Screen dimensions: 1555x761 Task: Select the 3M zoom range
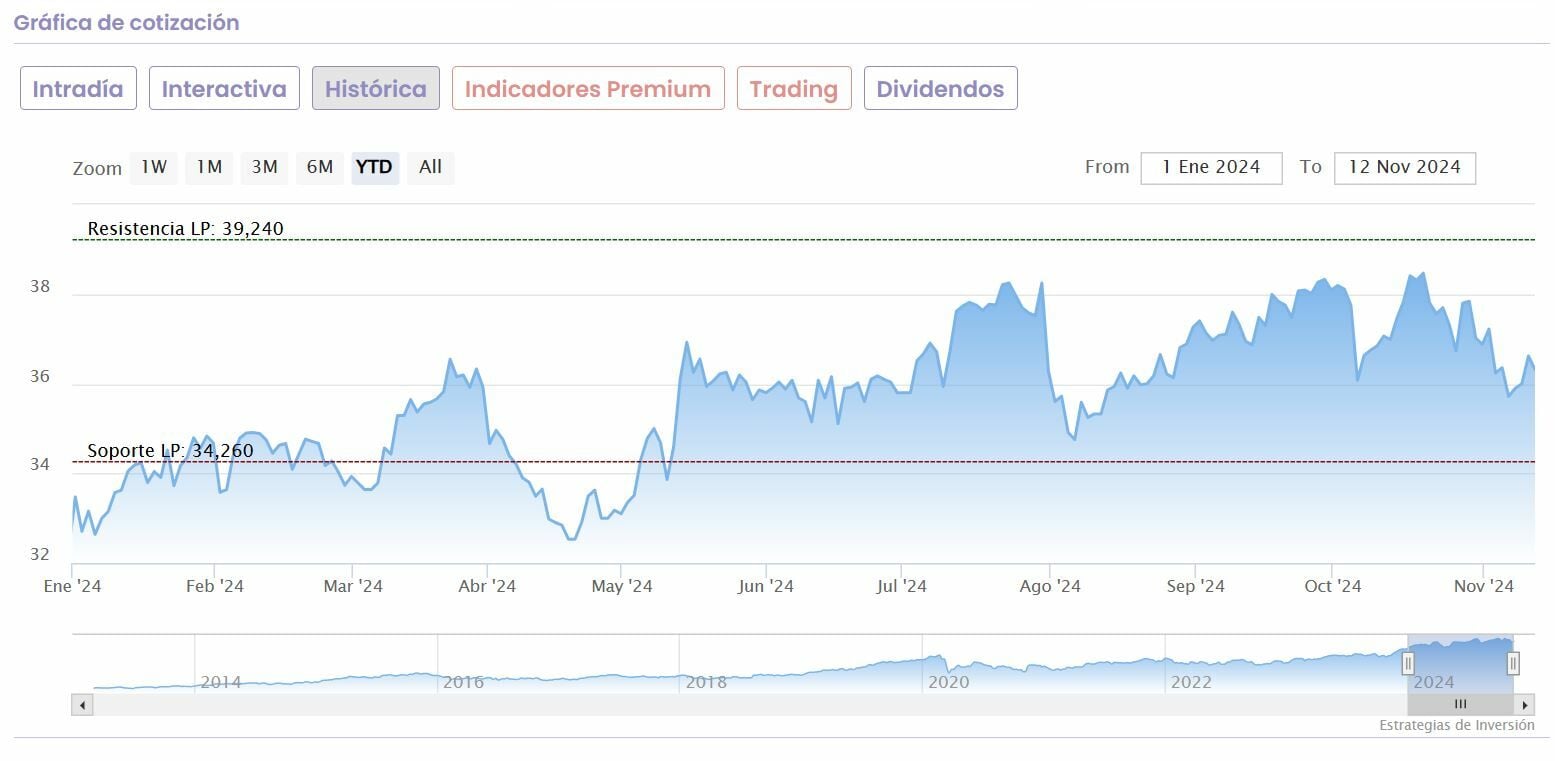tap(264, 168)
